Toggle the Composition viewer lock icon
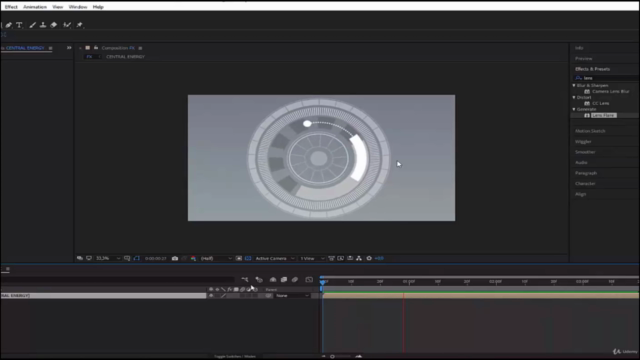This screenshot has height=360, width=640. pyautogui.click(x=96, y=48)
